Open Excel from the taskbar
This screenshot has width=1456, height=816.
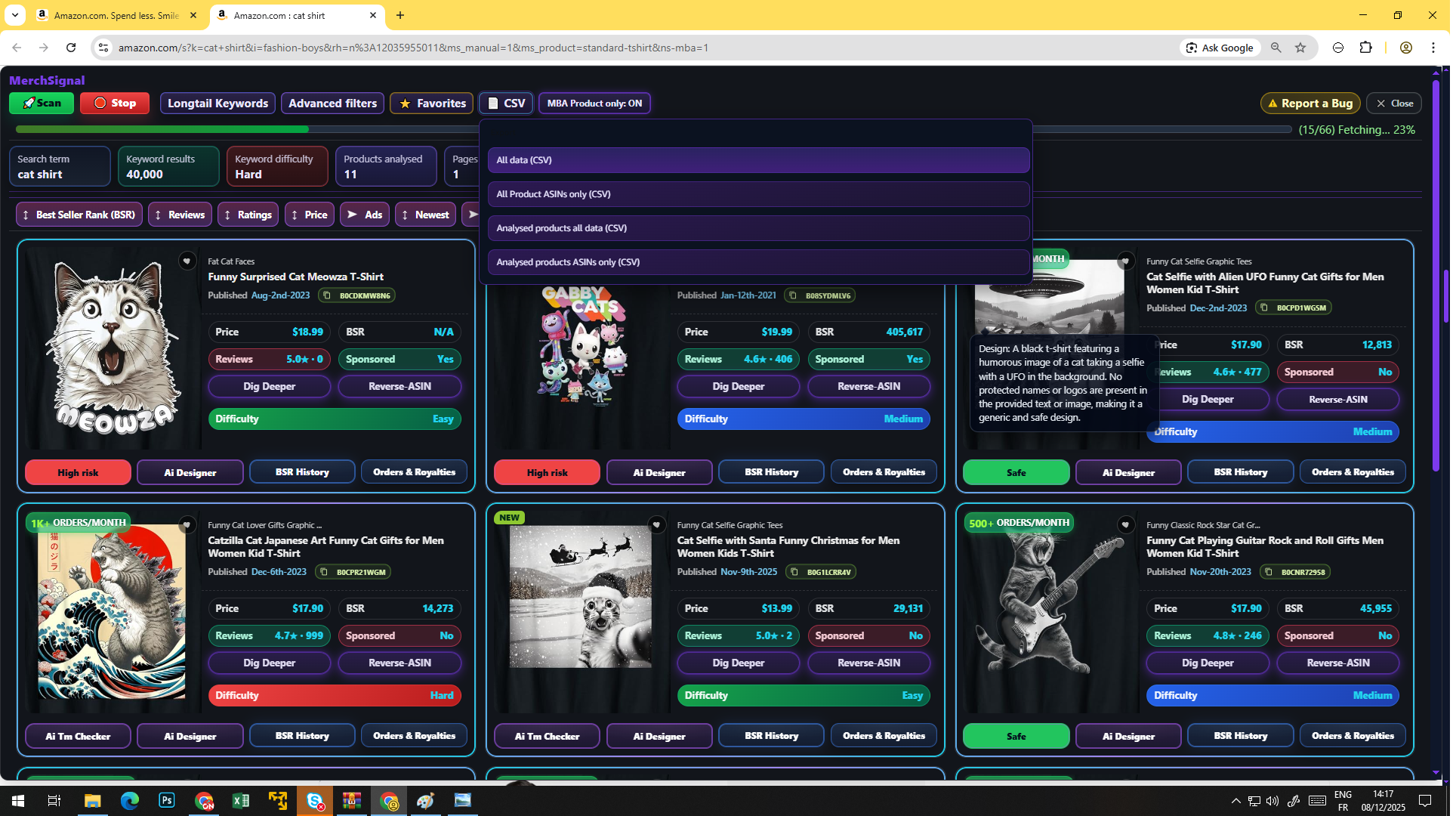click(x=241, y=800)
